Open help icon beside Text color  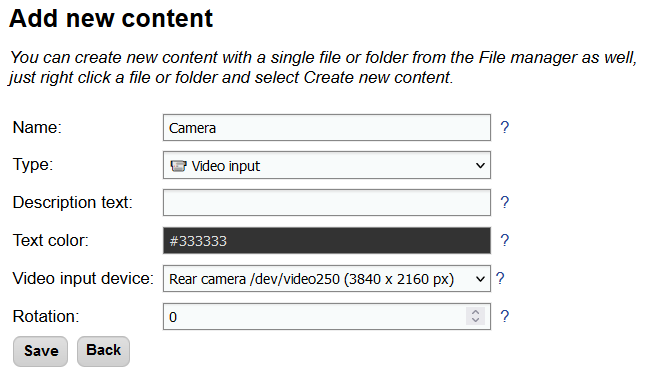tap(505, 240)
